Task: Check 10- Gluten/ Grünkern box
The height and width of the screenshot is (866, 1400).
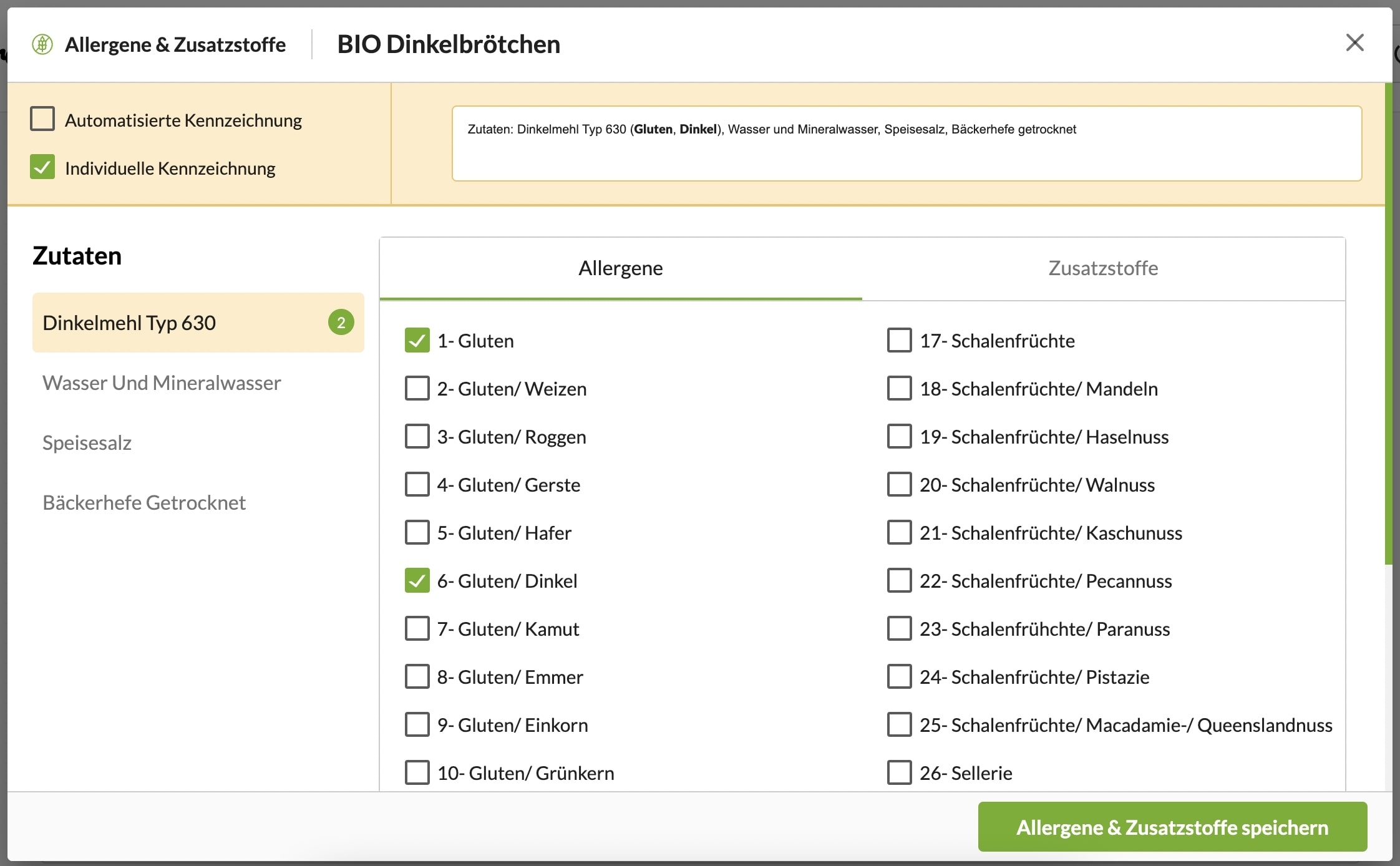Action: (417, 772)
